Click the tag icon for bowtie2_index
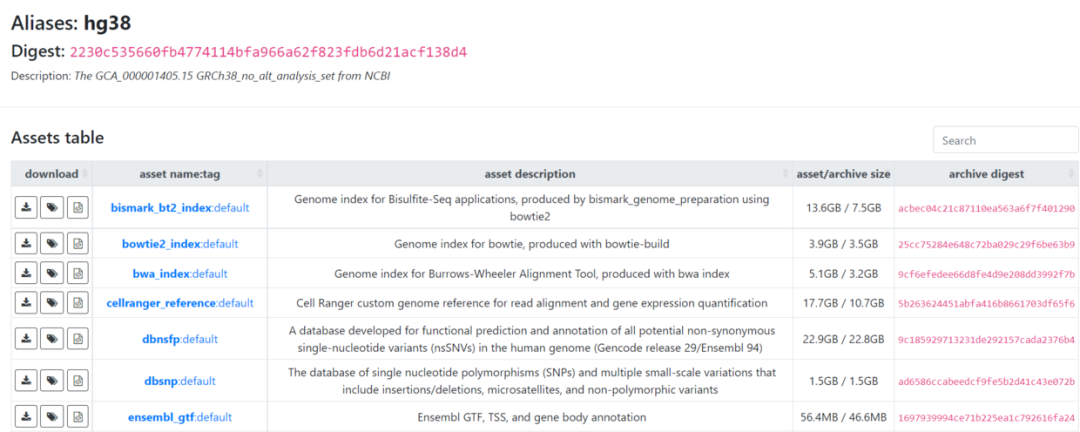This screenshot has width=1080, height=432. click(x=52, y=244)
